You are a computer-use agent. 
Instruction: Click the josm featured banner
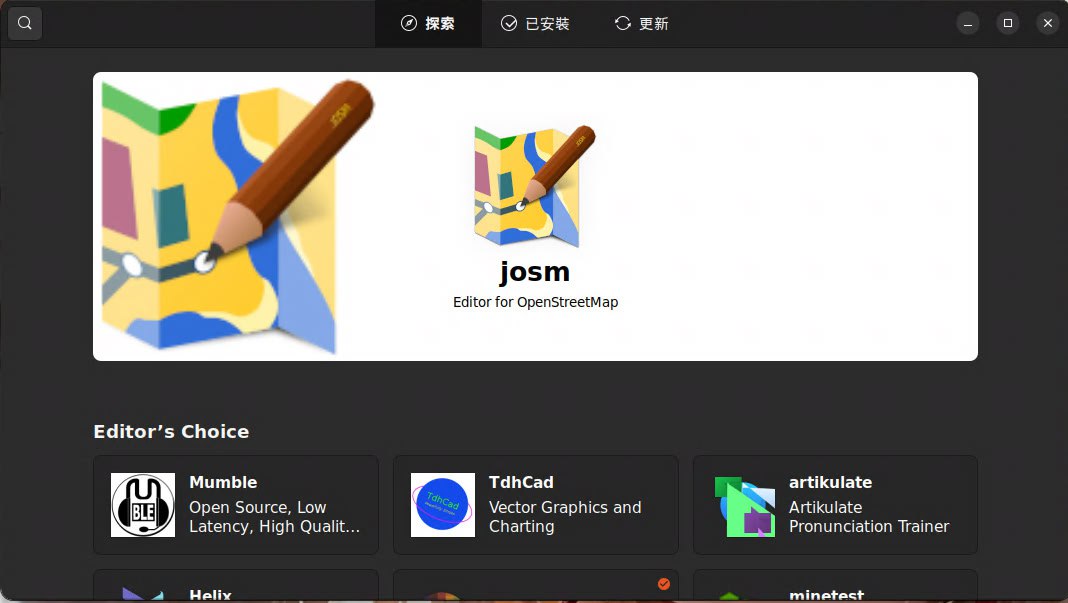click(x=535, y=217)
